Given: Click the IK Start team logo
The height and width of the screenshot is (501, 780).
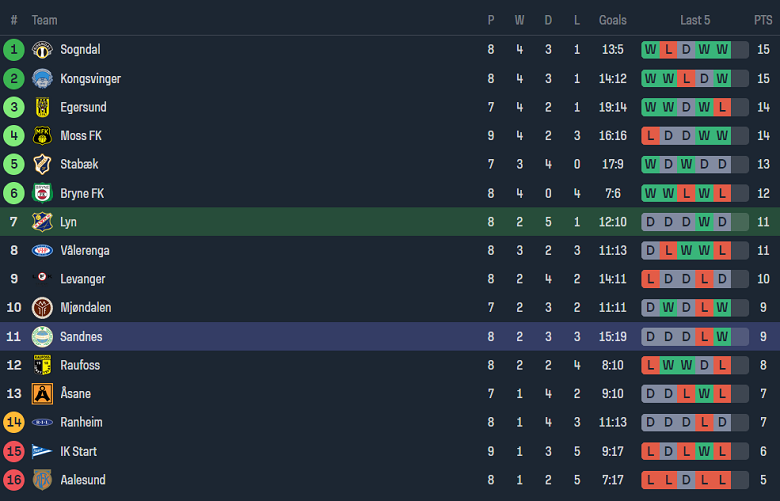Looking at the screenshot, I should pos(42,451).
